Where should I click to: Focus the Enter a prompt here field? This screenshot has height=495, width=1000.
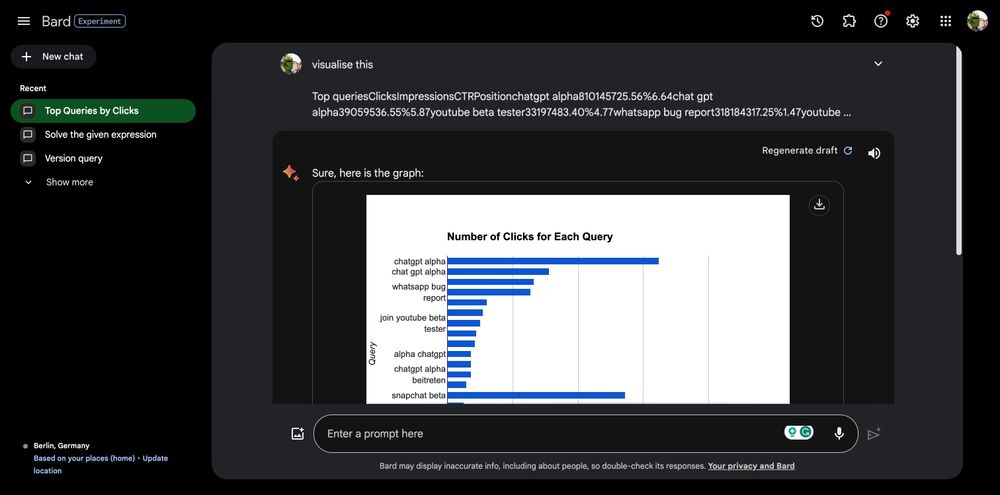coord(550,434)
